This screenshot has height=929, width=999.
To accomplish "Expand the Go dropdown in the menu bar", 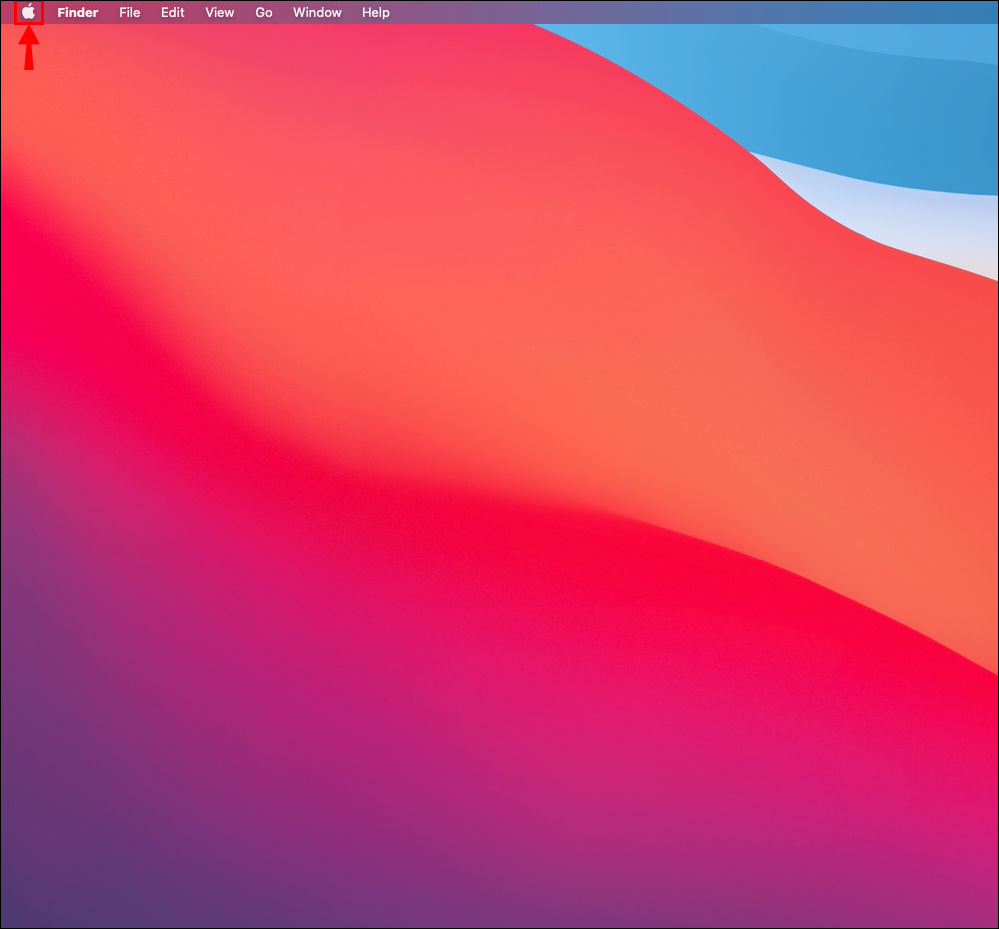I will tap(264, 12).
